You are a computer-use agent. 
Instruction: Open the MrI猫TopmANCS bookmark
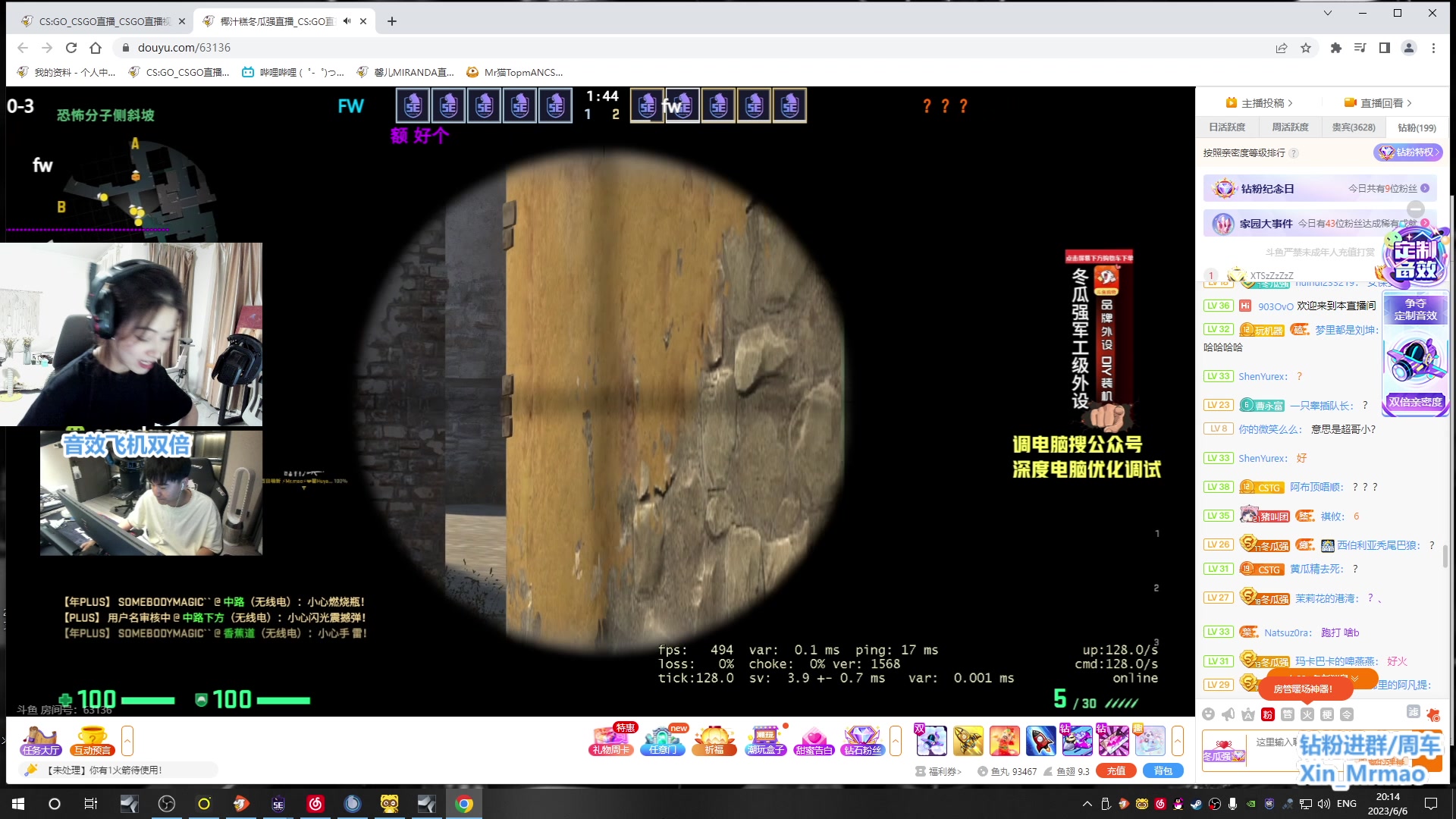[515, 72]
